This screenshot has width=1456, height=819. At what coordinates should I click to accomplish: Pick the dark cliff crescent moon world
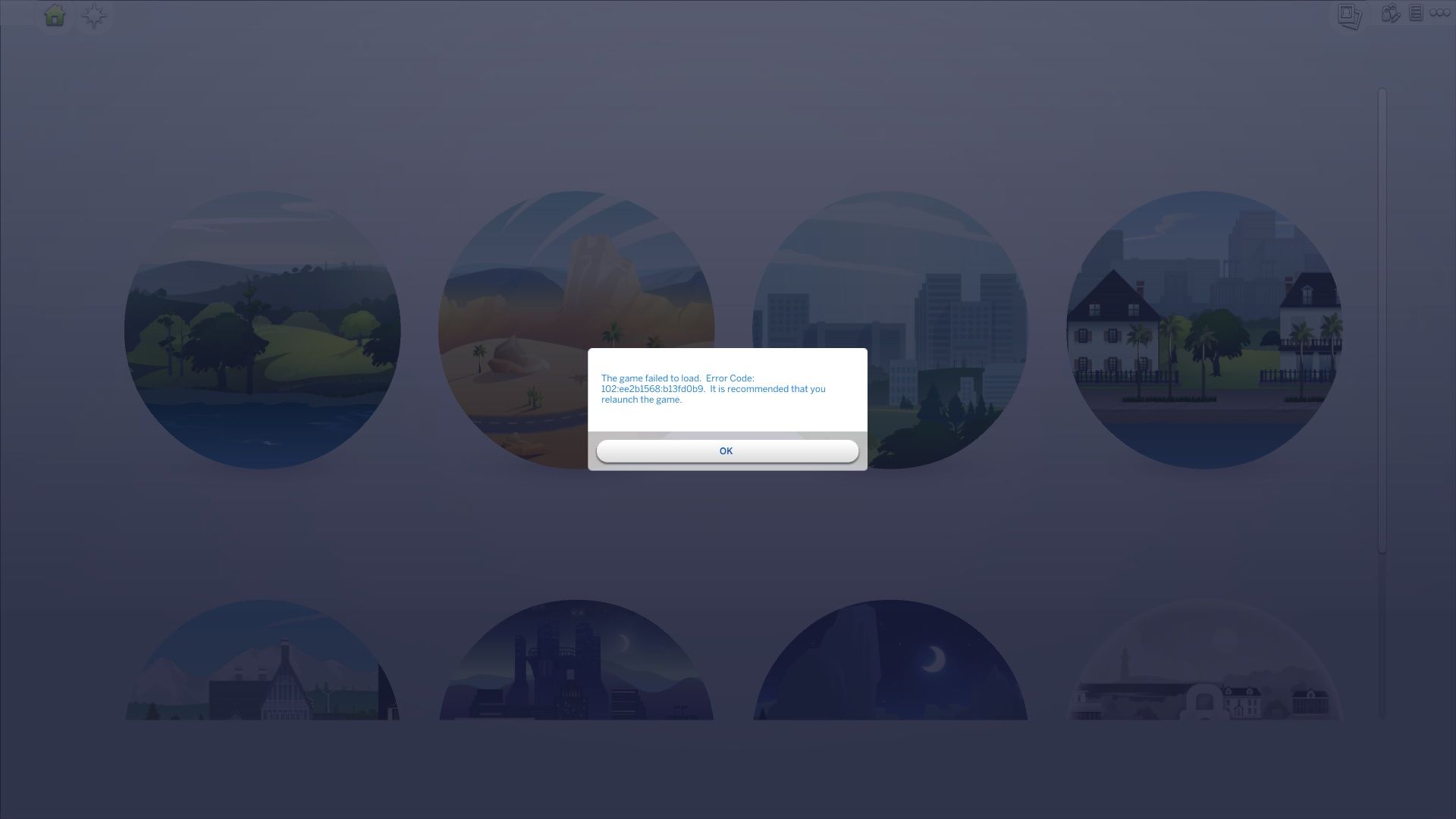point(890,667)
